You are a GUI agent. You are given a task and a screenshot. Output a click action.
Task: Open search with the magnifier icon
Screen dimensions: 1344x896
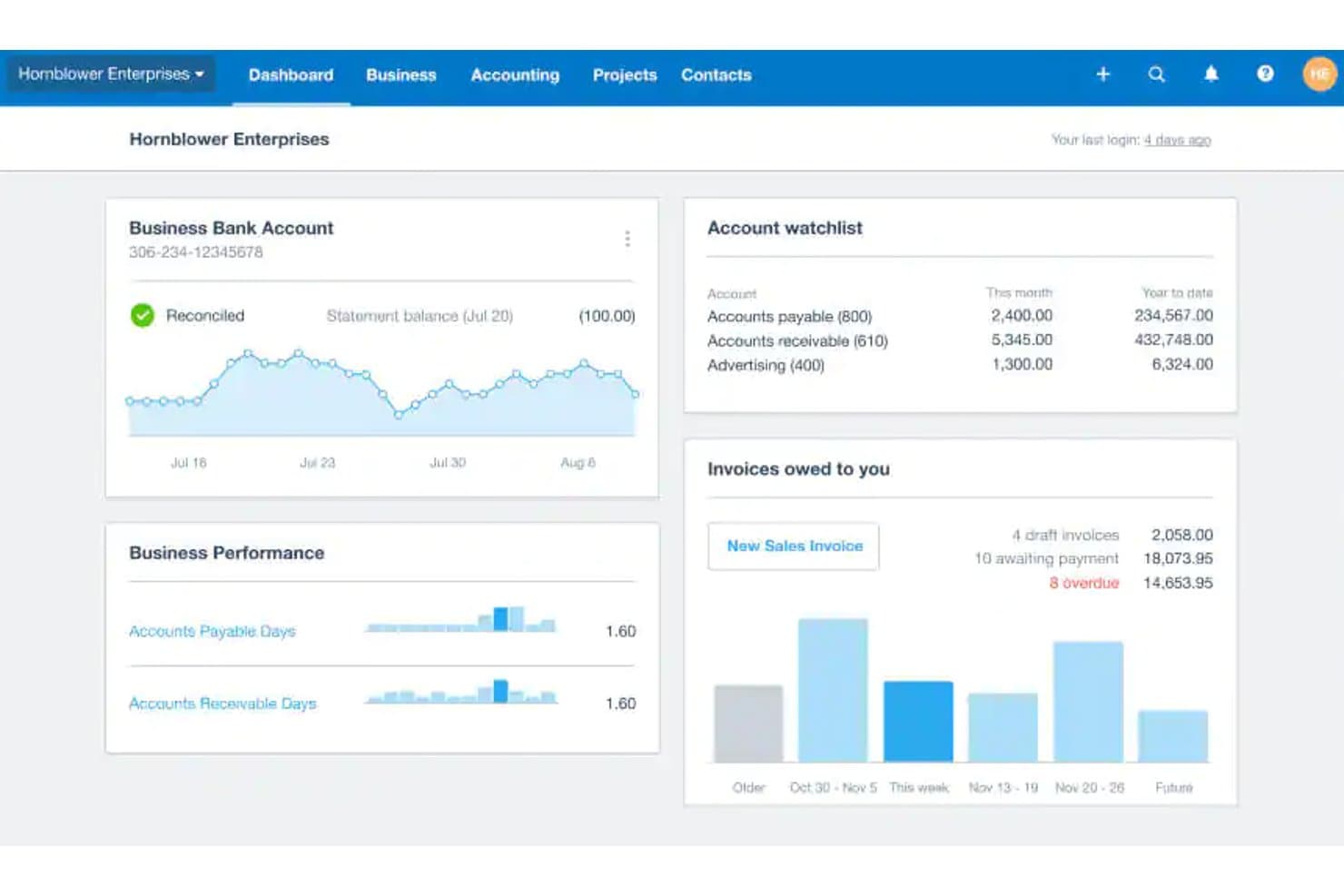point(1156,74)
